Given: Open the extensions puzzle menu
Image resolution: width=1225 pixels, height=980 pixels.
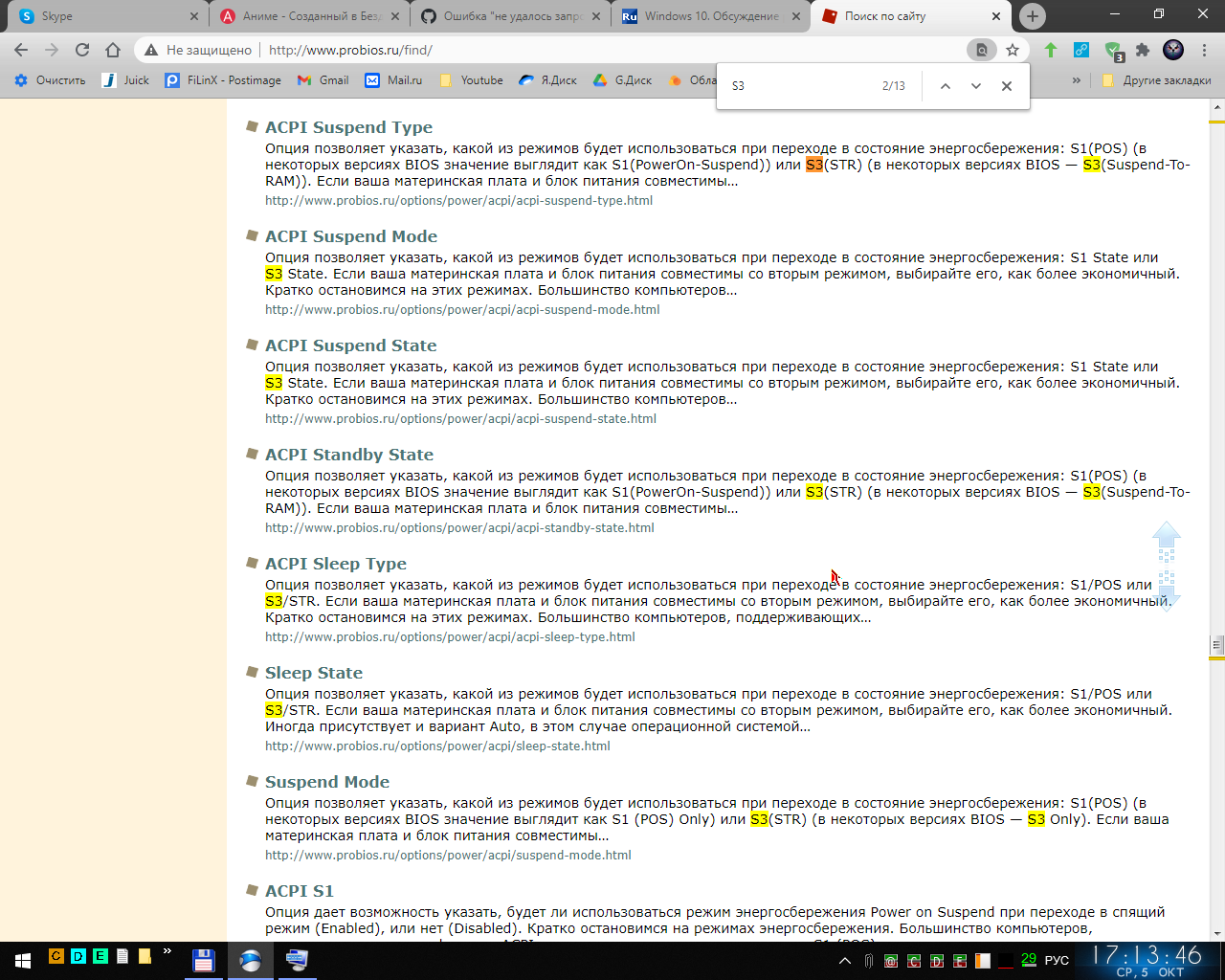Looking at the screenshot, I should coord(1143,50).
